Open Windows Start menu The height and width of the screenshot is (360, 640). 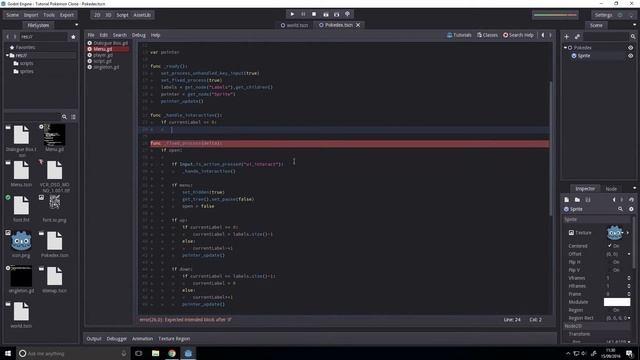(x=8, y=353)
